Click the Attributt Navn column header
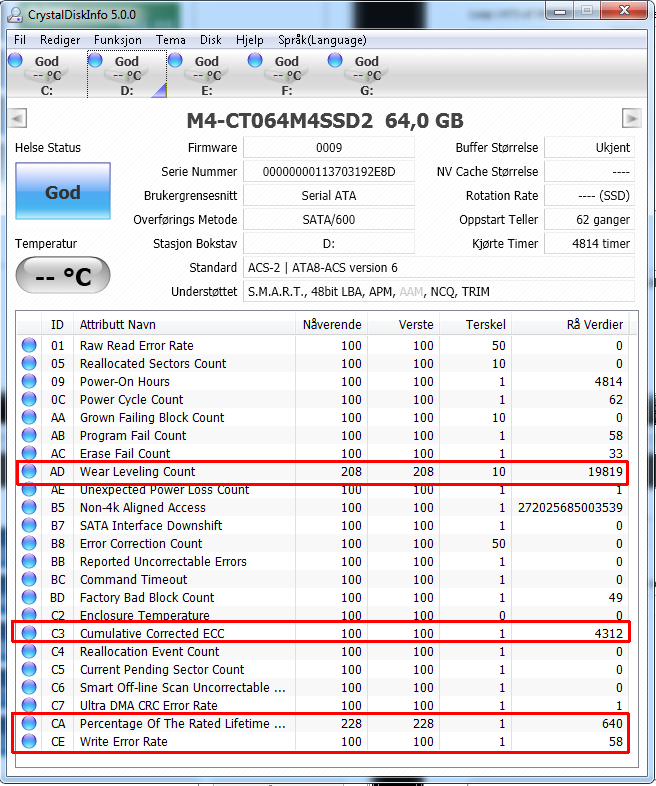Viewport: 656px width, 786px height. [x=184, y=325]
